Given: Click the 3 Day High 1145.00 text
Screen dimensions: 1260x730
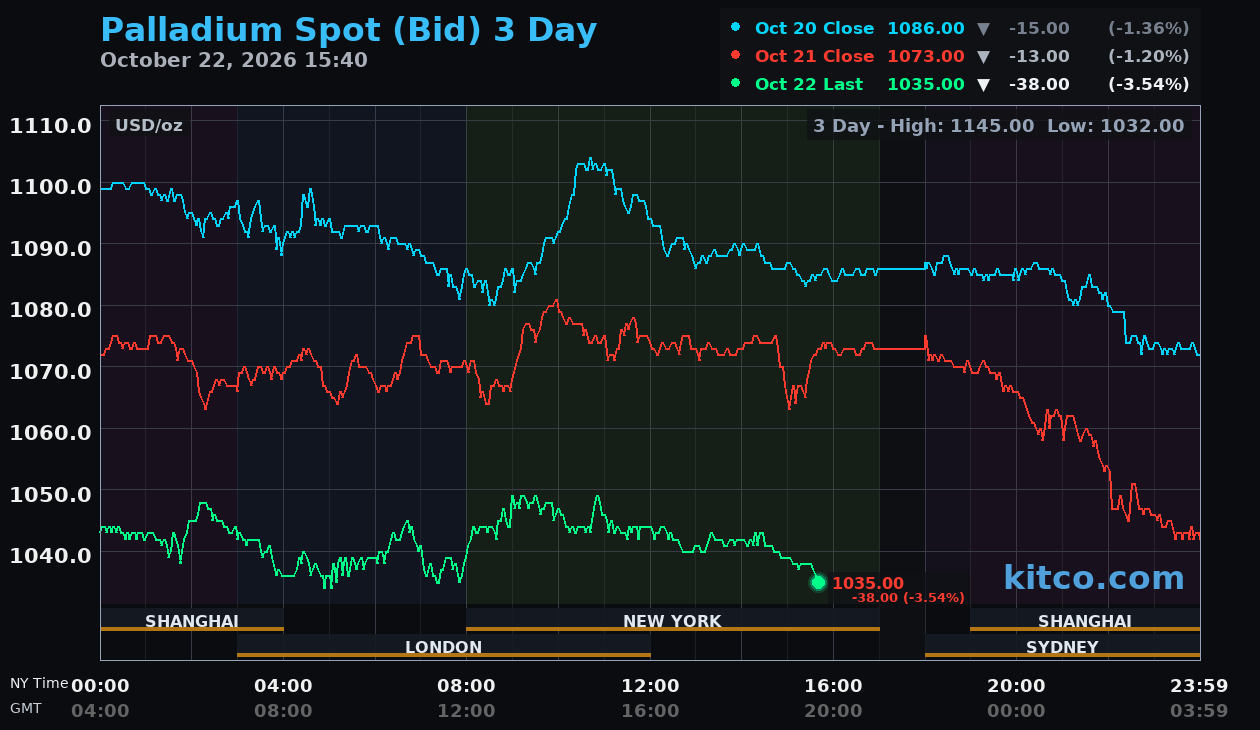Looking at the screenshot, I should coord(924,126).
